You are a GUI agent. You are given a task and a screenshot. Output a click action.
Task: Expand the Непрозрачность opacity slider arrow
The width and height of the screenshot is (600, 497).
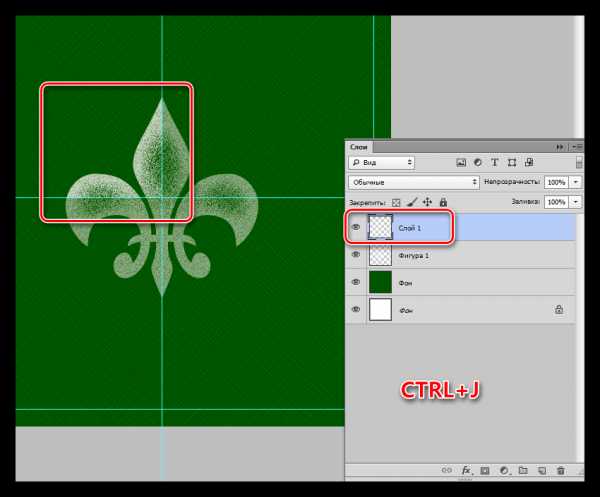click(x=577, y=183)
